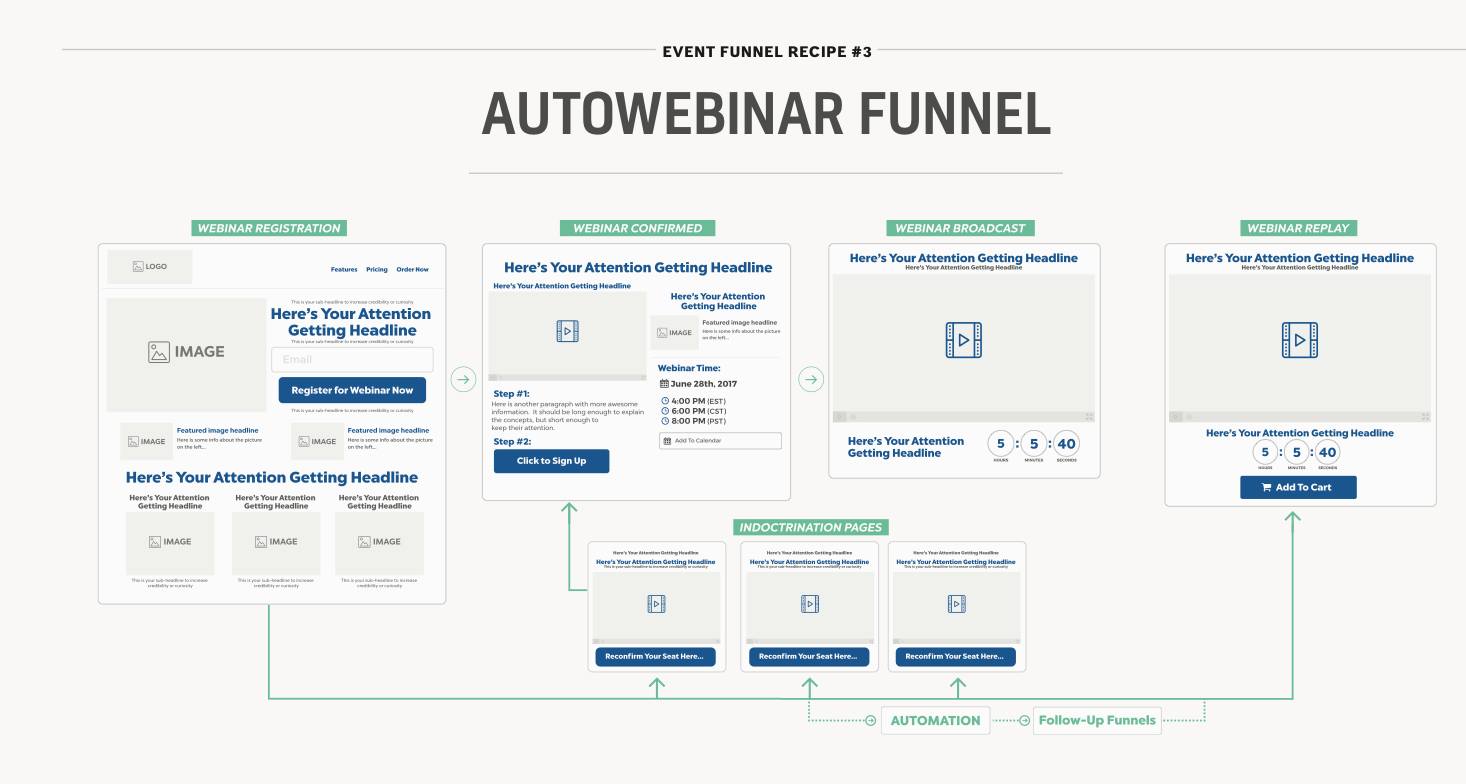Select the WEBINAR BROADCAST label

click(960, 228)
